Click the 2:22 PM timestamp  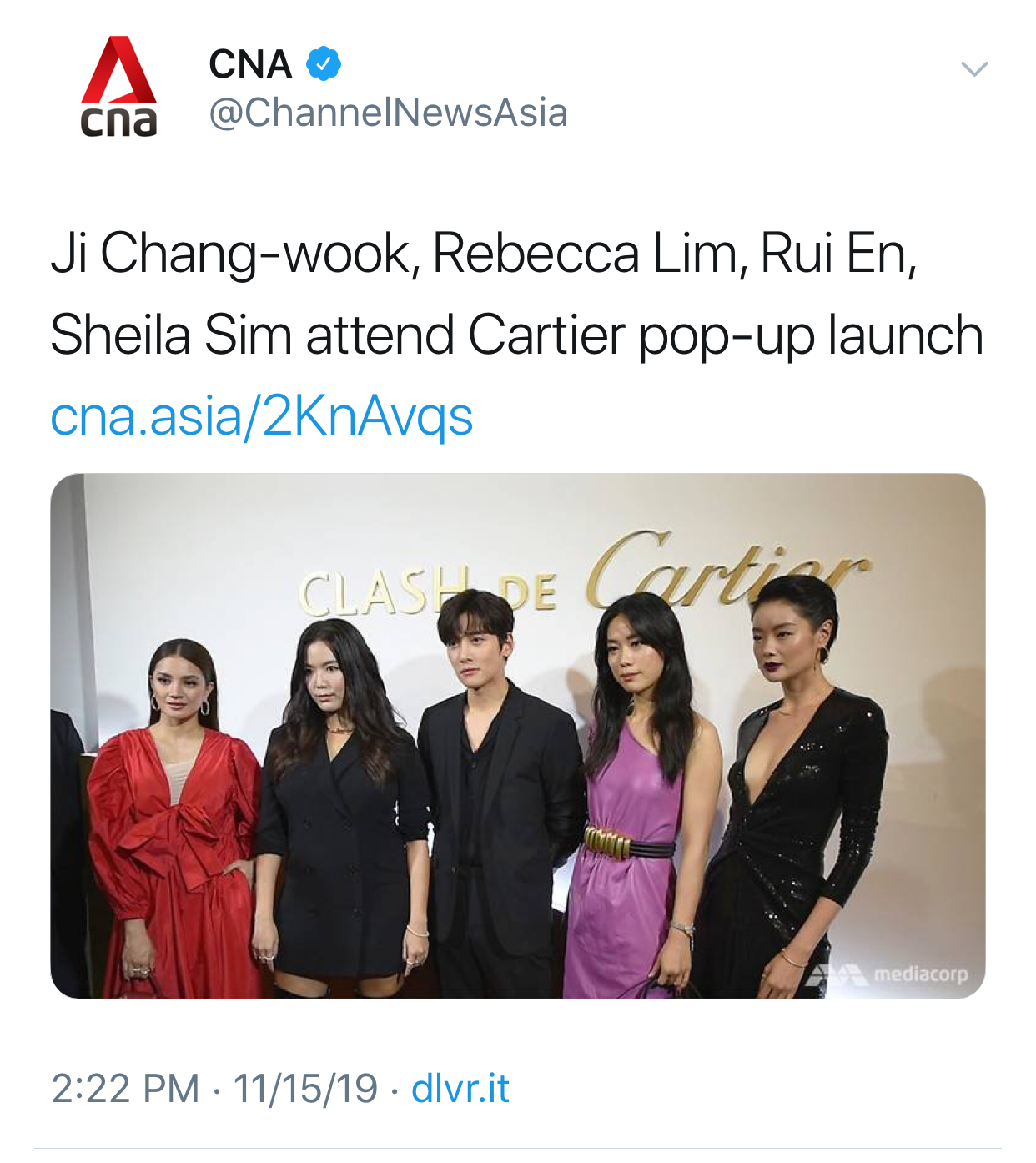126,1089
